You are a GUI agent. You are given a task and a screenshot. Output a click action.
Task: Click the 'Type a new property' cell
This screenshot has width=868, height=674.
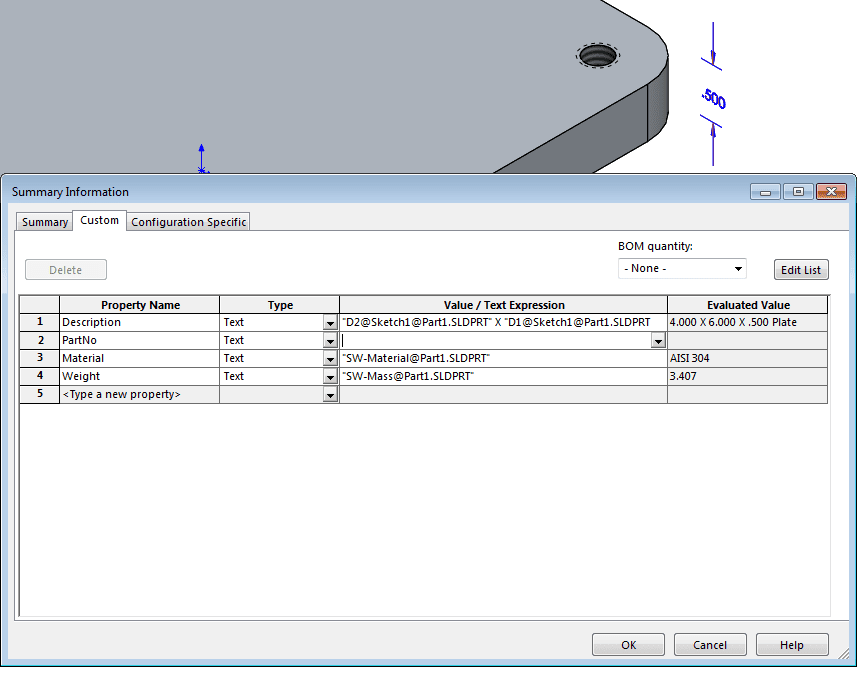coord(139,395)
